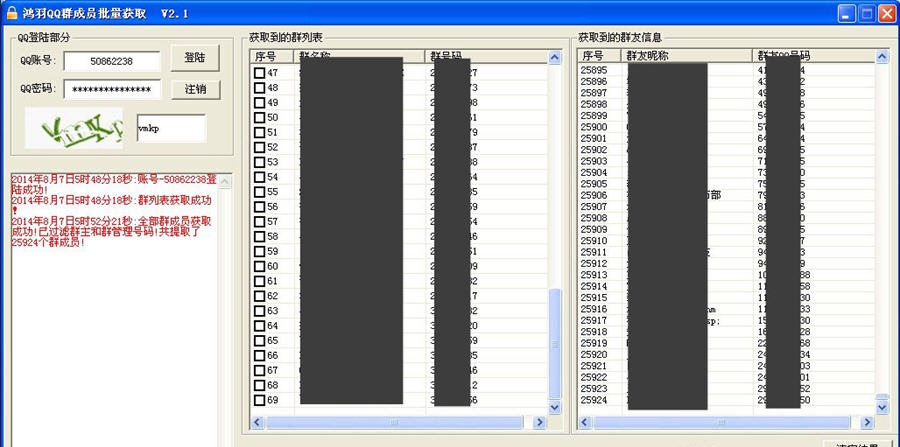Select member row 25911
Screen dimensions: 900x447
[x=727, y=252]
